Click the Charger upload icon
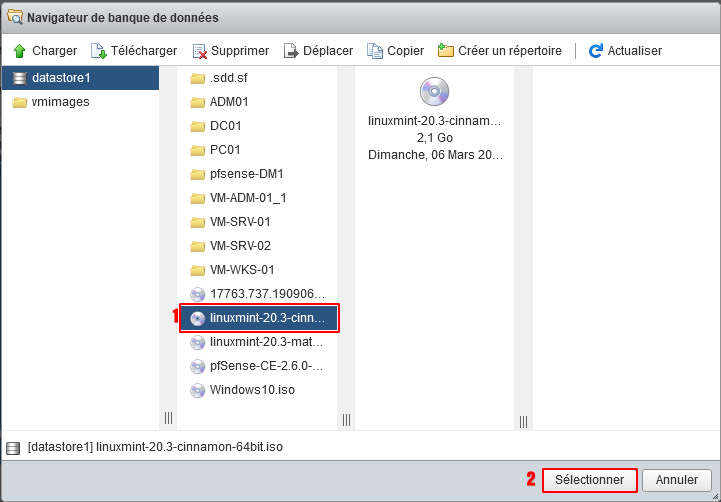 19,51
